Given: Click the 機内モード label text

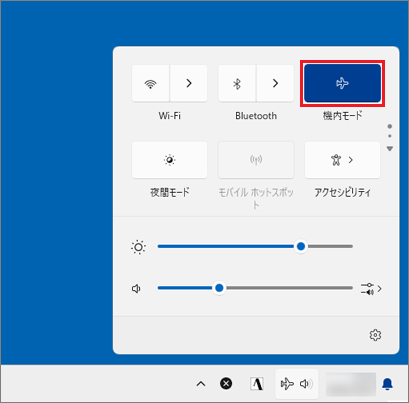Looking at the screenshot, I should 342,116.
